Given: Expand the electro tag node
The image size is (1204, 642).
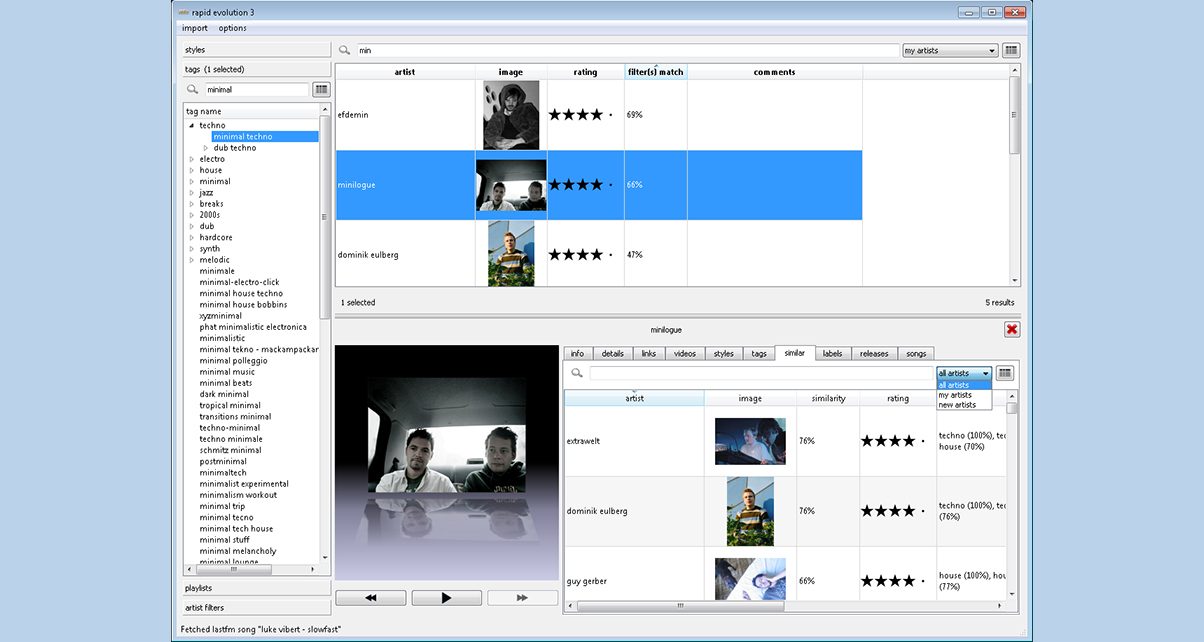Looking at the screenshot, I should (192, 159).
